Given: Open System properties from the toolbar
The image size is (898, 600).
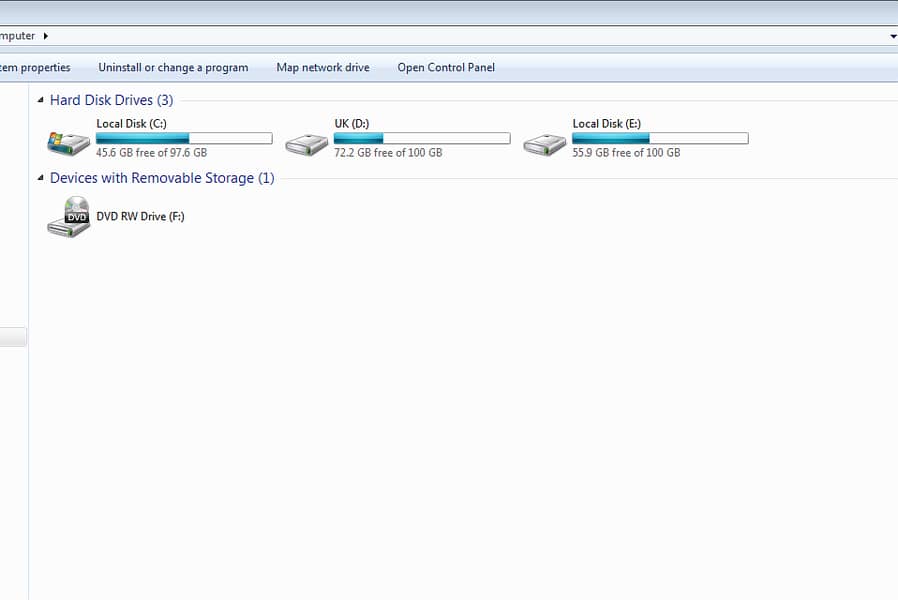Looking at the screenshot, I should [35, 68].
